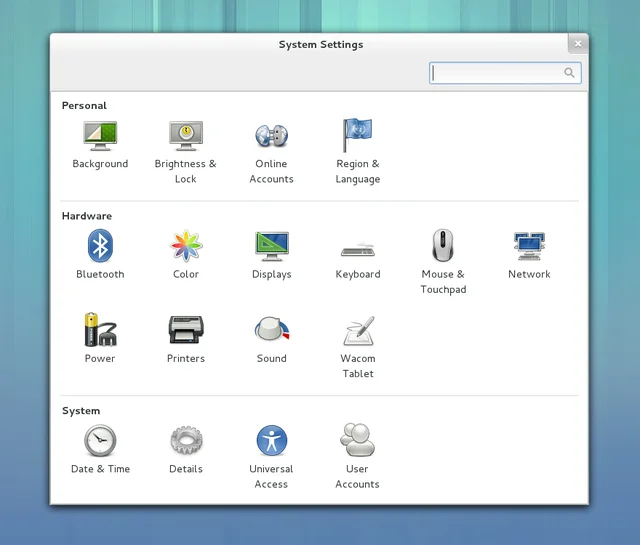Open the Color settings panel
This screenshot has height=545, width=640.
[x=186, y=246]
